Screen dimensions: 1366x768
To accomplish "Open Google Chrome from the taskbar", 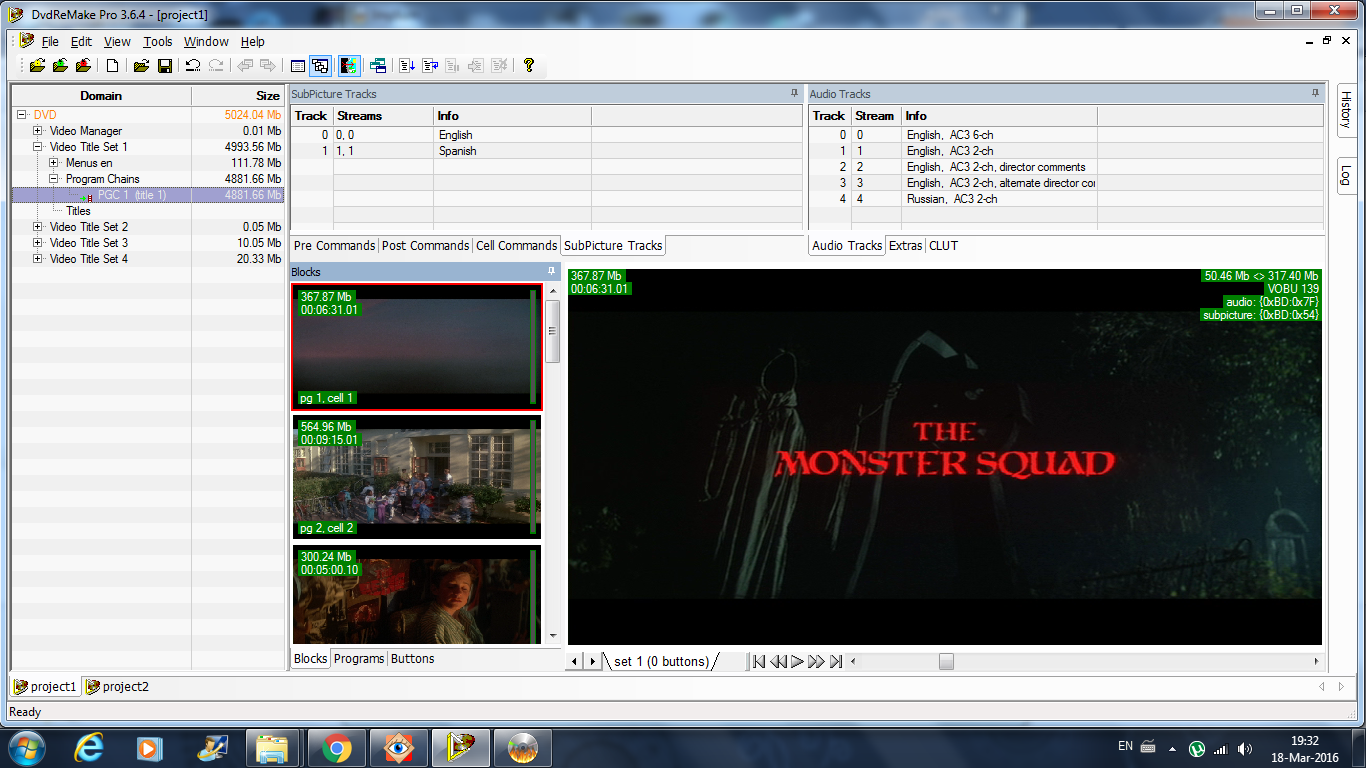I will 336,748.
